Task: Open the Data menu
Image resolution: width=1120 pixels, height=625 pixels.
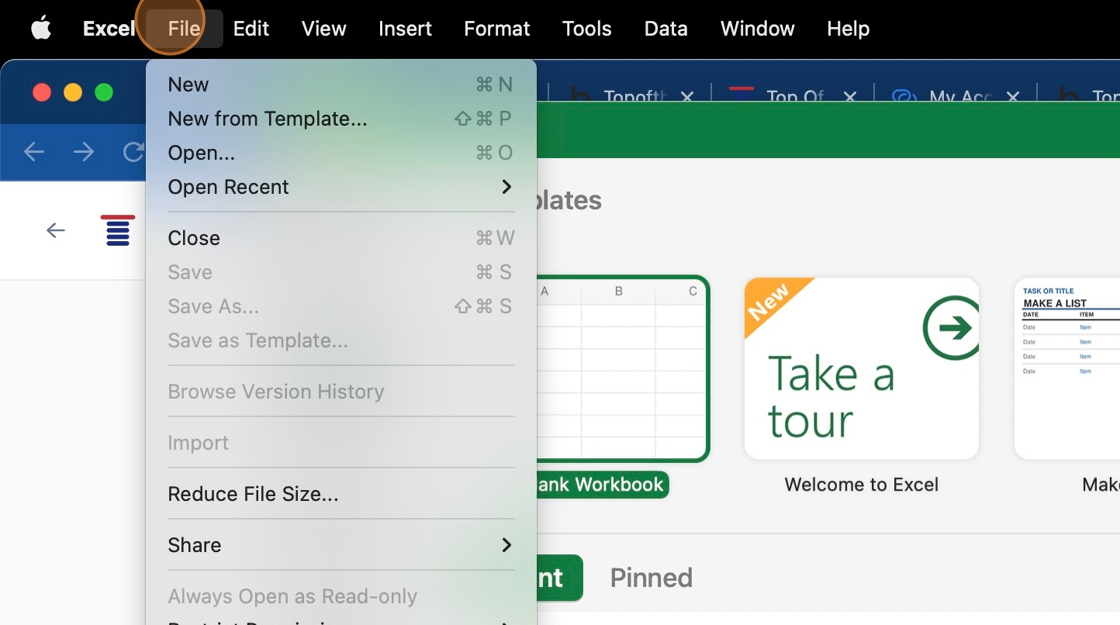Action: pos(666,29)
